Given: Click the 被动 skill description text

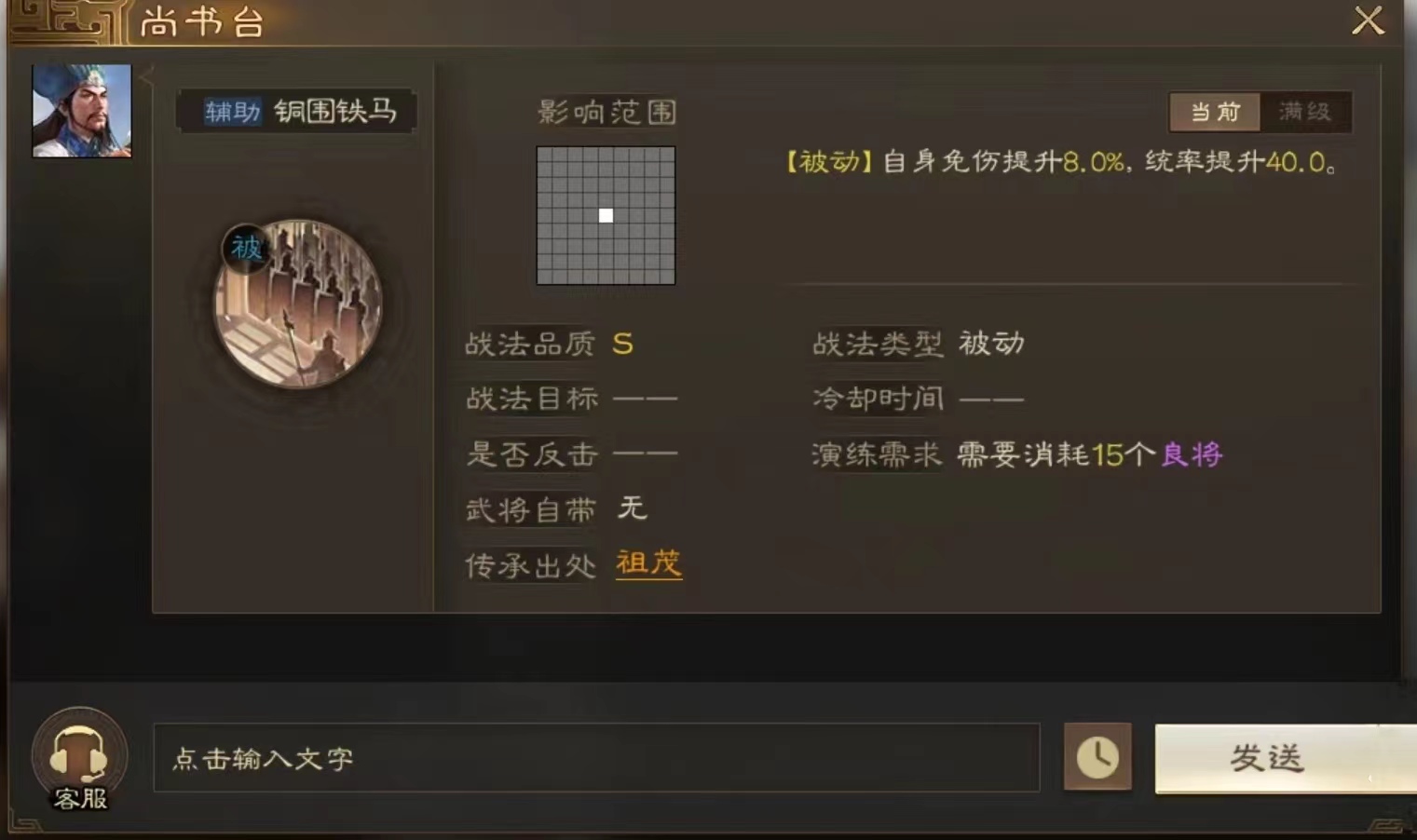Looking at the screenshot, I should tap(1062, 162).
